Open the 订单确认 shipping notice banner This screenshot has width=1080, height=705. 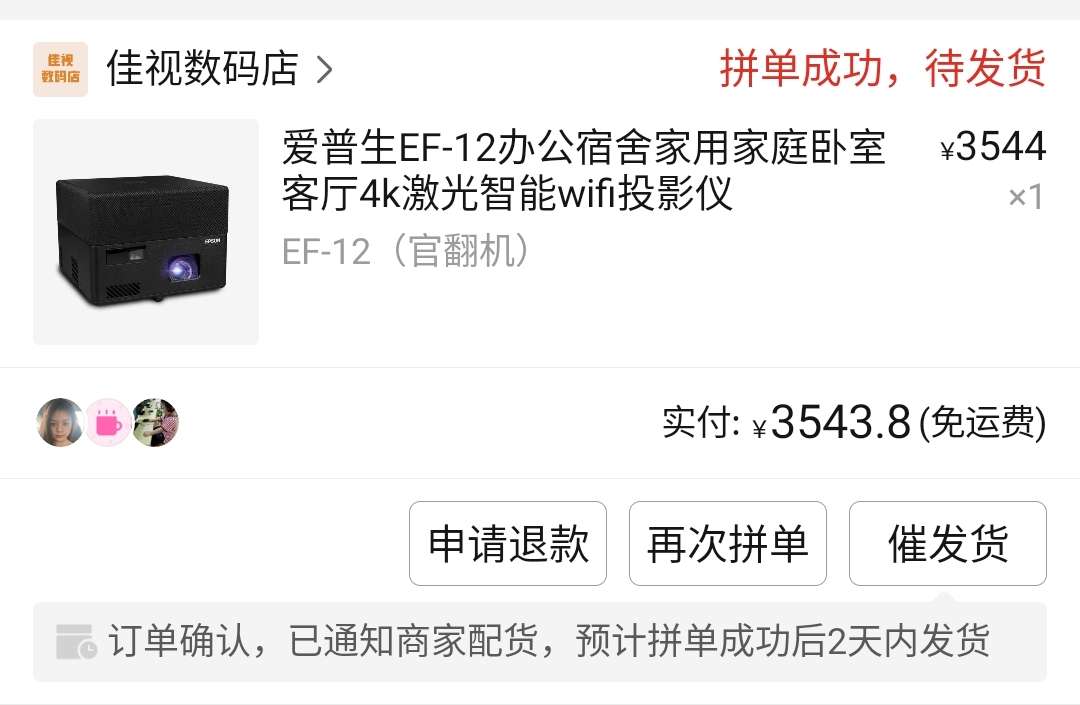[540, 642]
